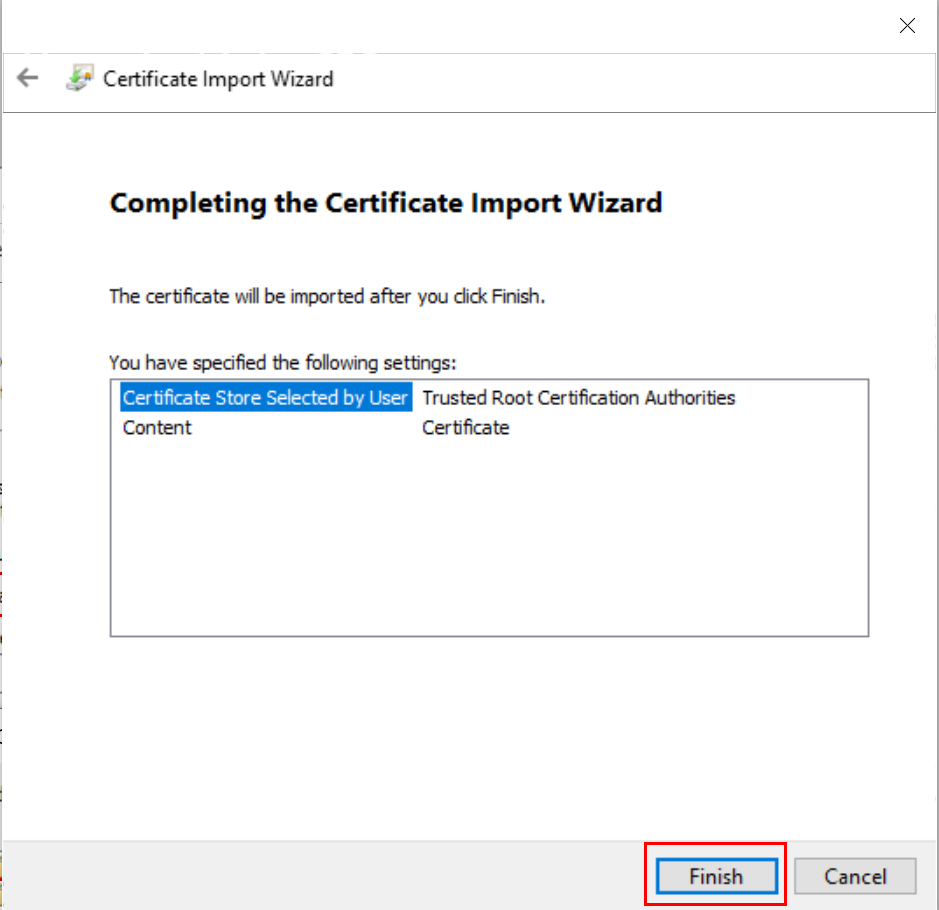This screenshot has height=910, width=939.
Task: Select the Content row in settings list
Action: 157,428
